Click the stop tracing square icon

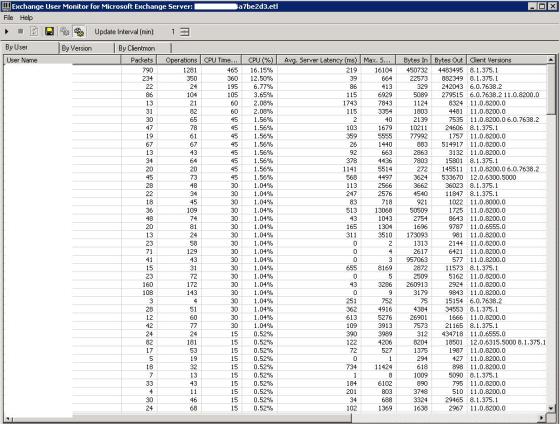coord(20,32)
